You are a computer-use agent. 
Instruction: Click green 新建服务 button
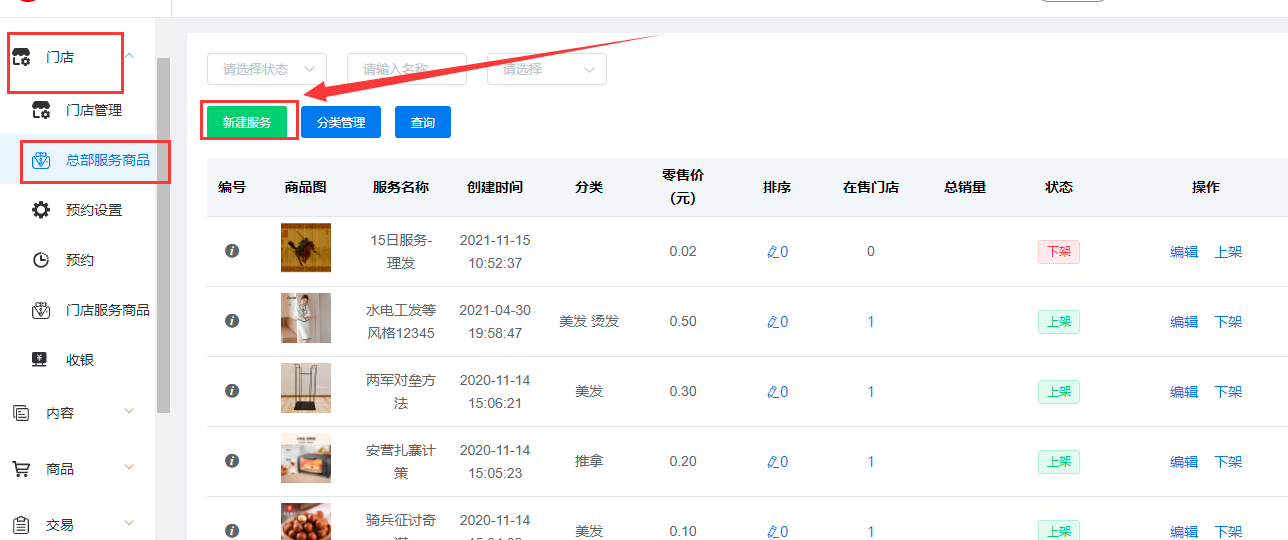coord(247,122)
